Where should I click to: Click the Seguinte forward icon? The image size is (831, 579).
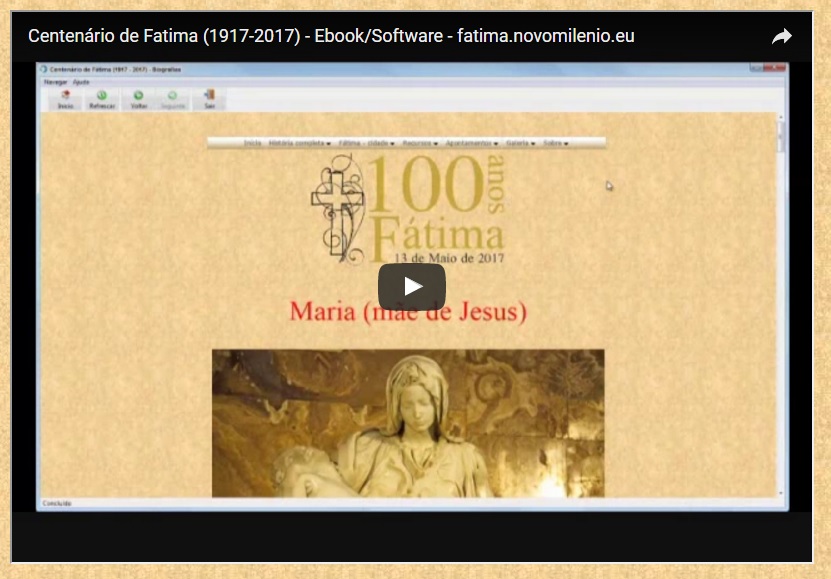click(173, 99)
